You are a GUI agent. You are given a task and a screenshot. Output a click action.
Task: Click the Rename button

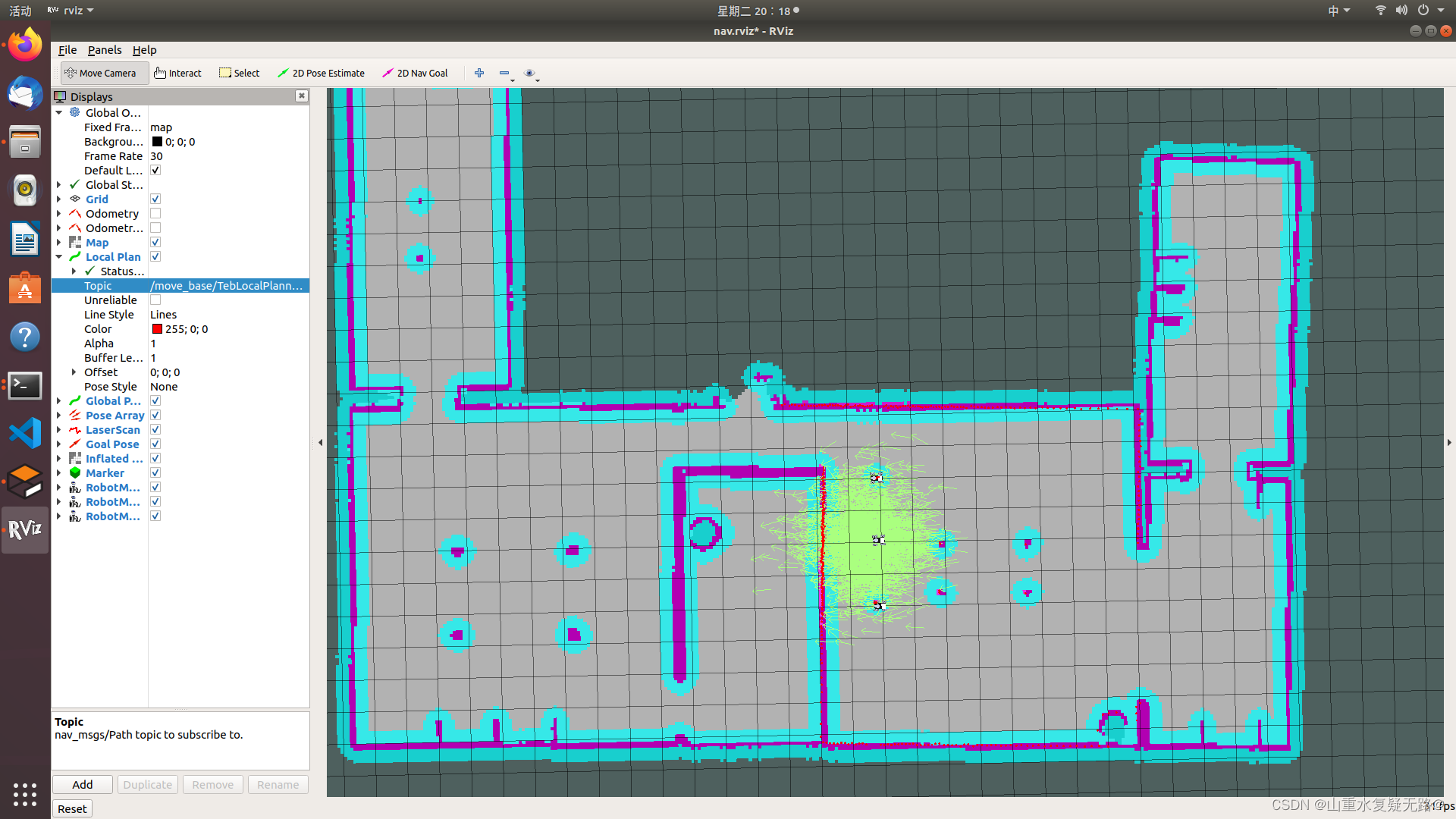(x=278, y=784)
